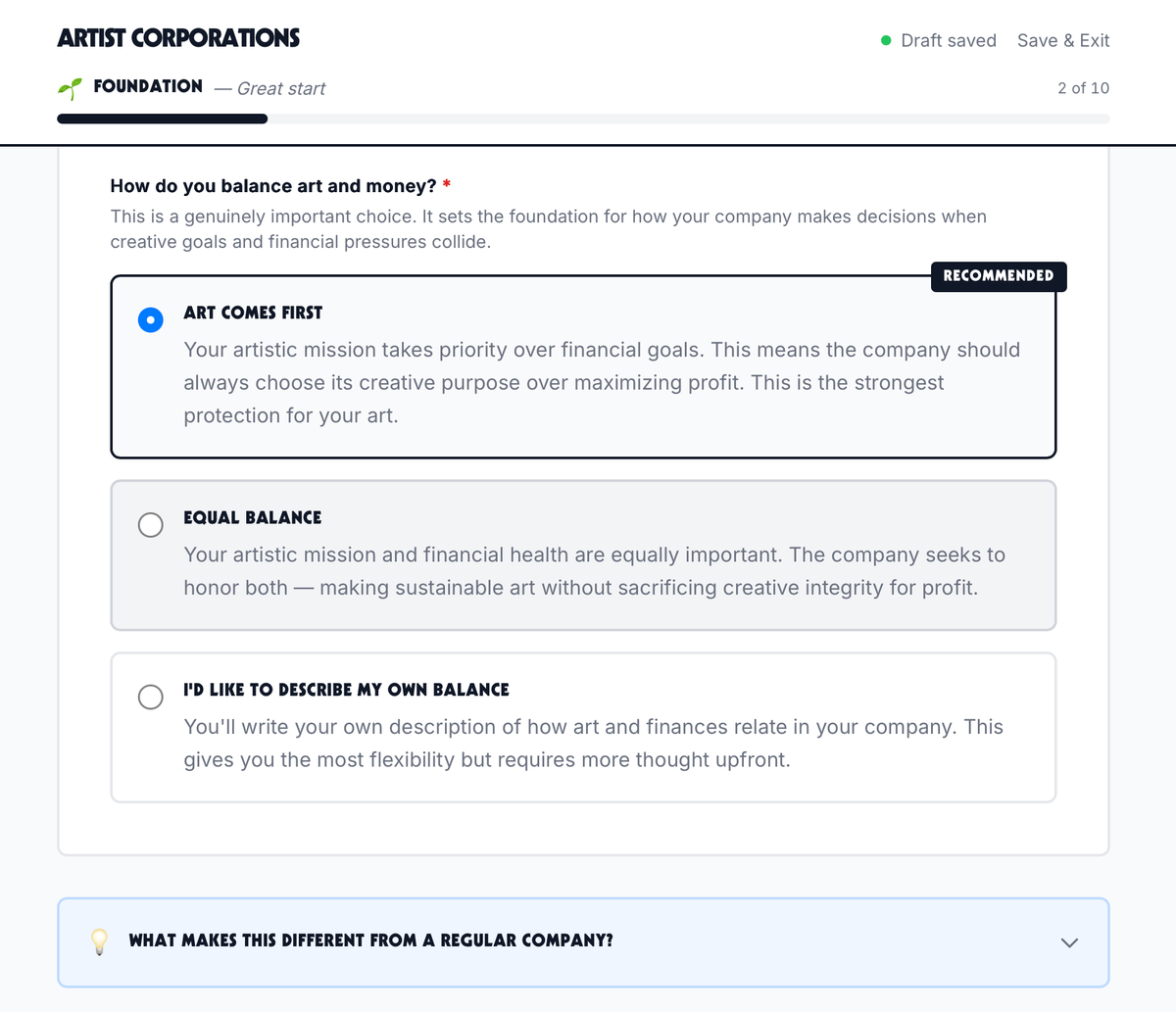Click the Art Comes First card description
The width and height of the screenshot is (1176, 1012).
(602, 382)
